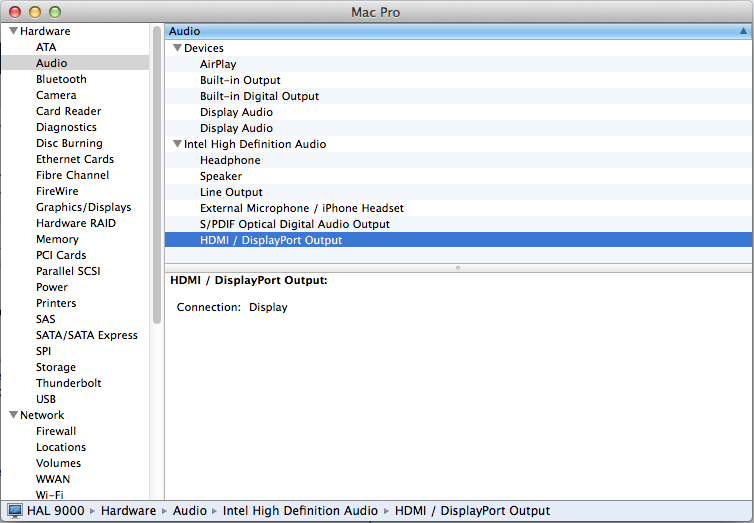Click the sidebar vertical scrollbar
Image resolution: width=754 pixels, height=523 pixels.
(x=157, y=175)
